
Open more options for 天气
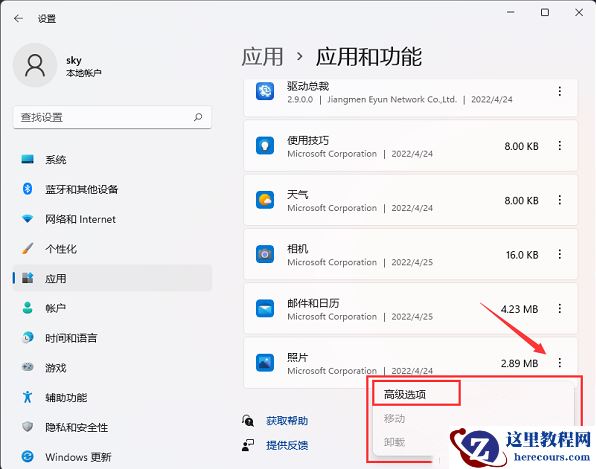point(560,200)
